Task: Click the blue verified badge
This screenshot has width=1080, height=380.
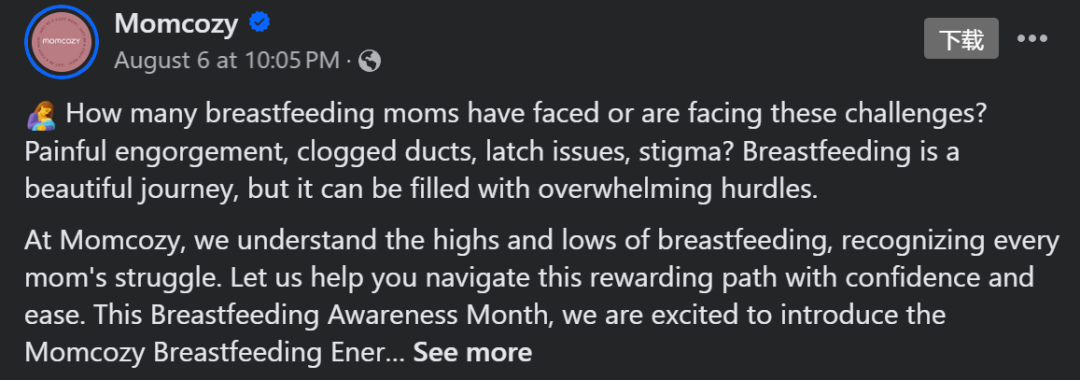Action: pyautogui.click(x=259, y=23)
